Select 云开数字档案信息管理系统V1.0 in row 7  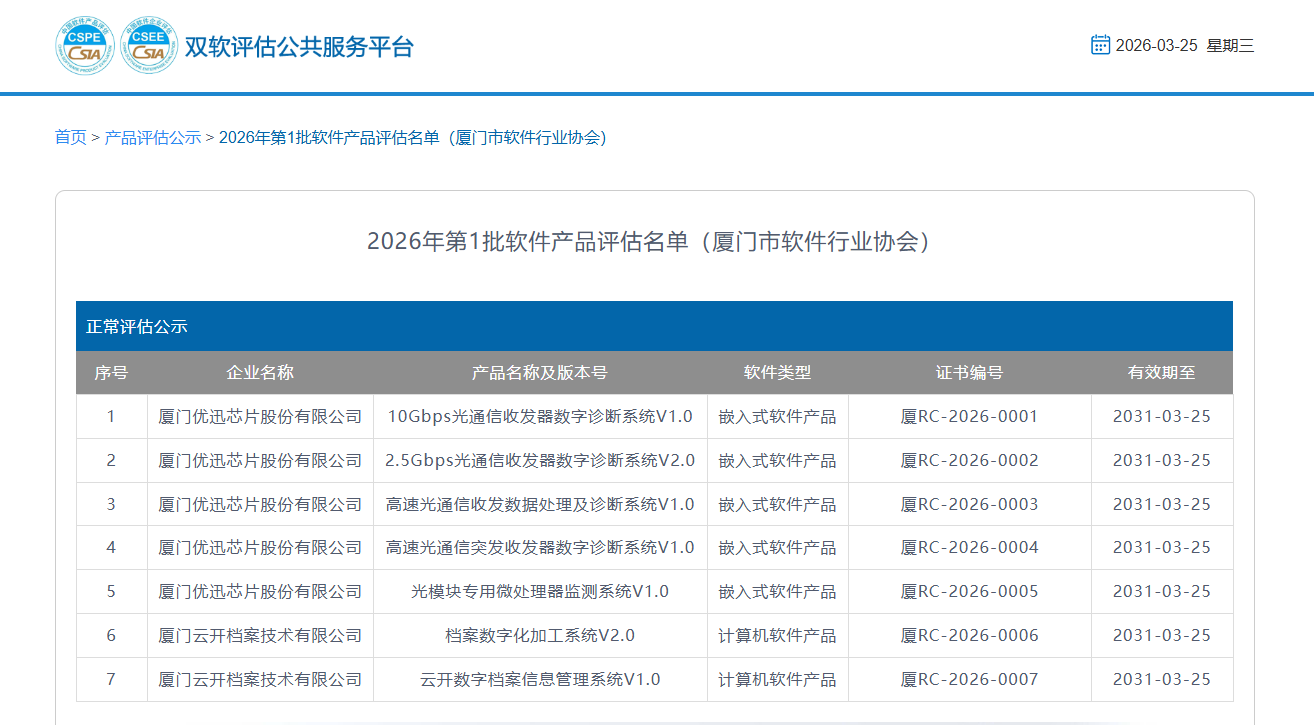540,680
